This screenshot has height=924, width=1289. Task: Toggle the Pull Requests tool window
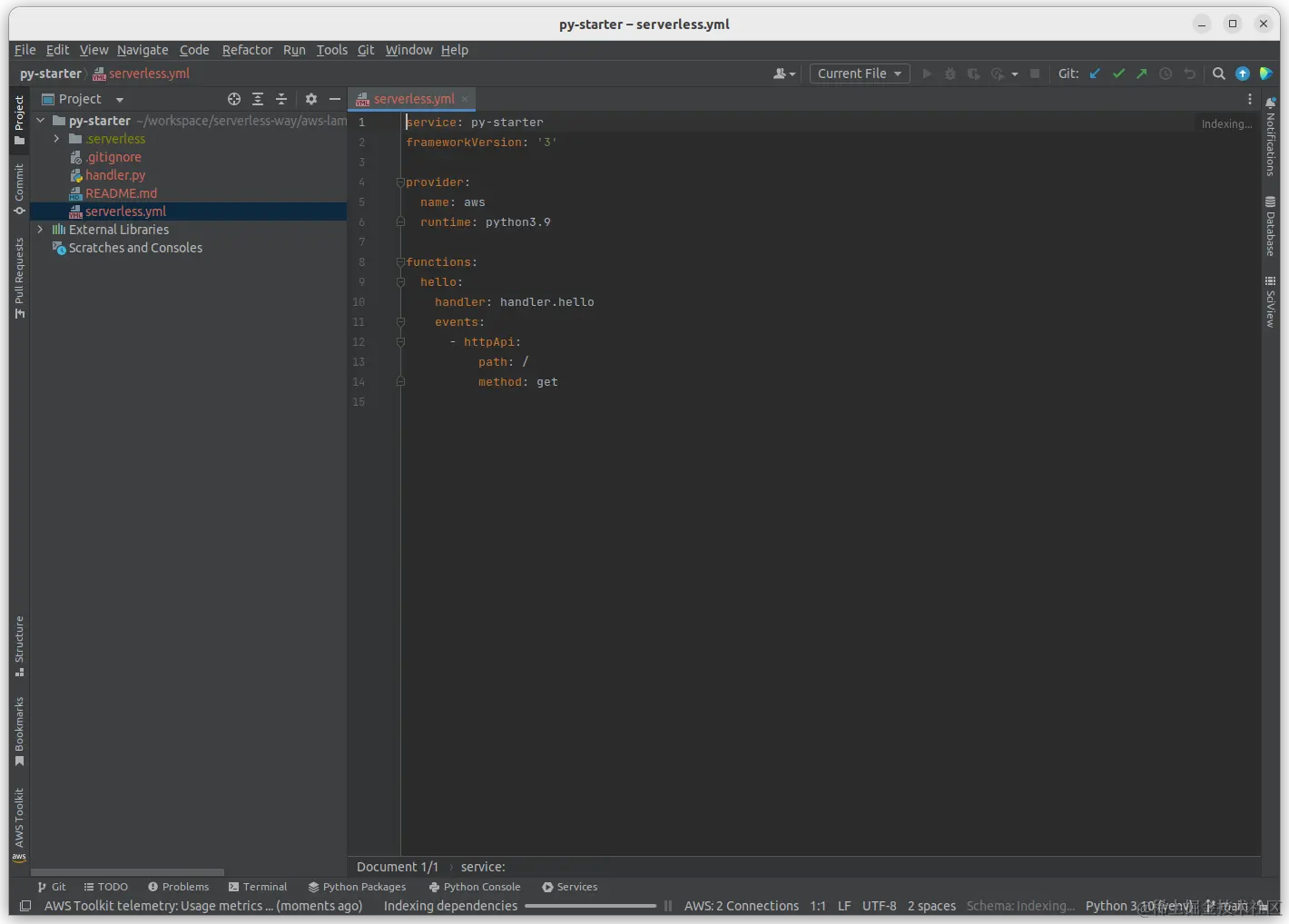19,279
